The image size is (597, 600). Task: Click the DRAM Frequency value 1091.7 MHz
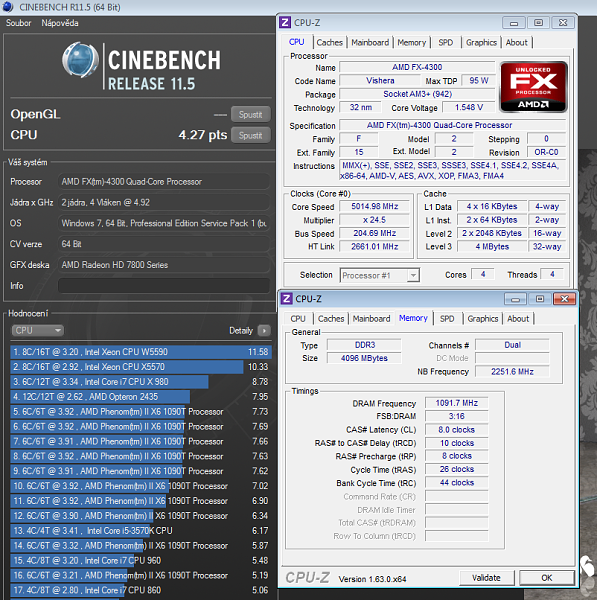pyautogui.click(x=457, y=403)
